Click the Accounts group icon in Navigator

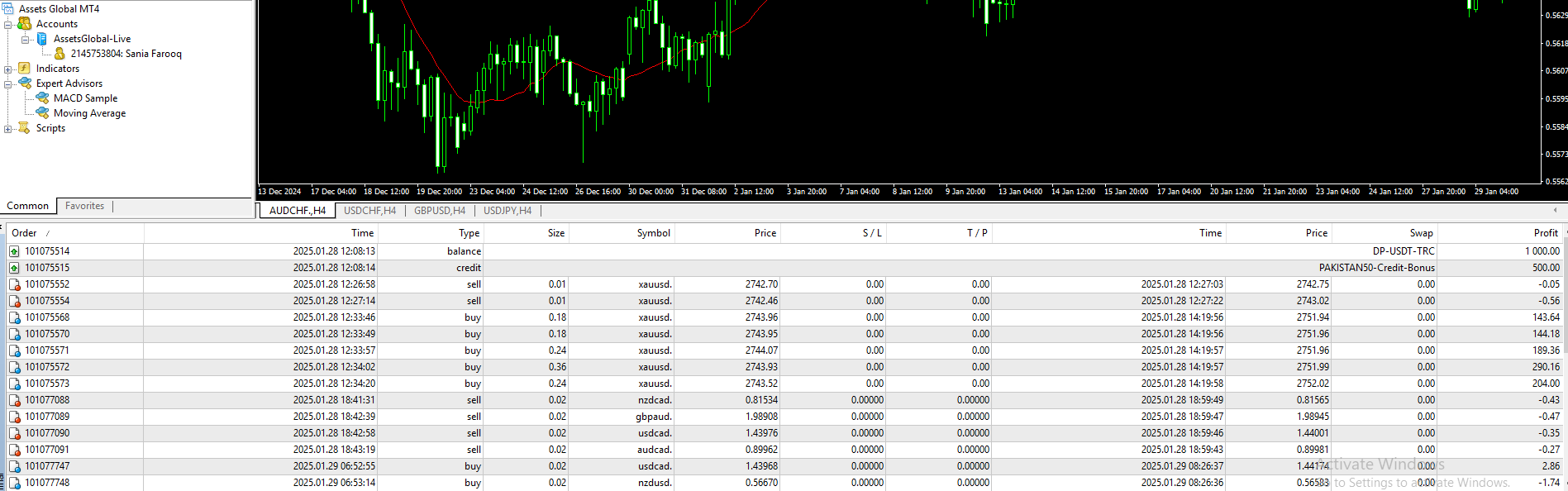[x=25, y=24]
